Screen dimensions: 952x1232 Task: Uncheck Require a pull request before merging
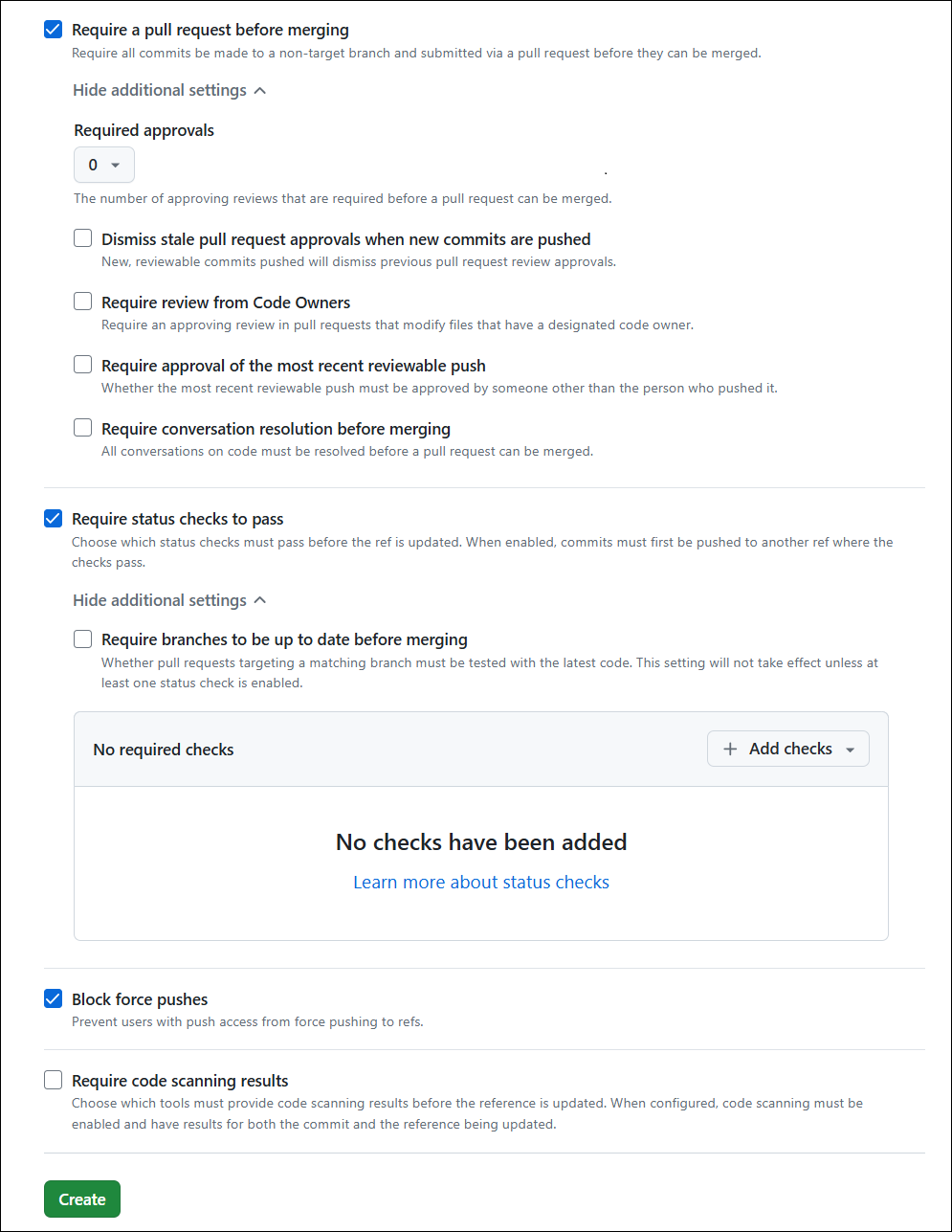[53, 29]
